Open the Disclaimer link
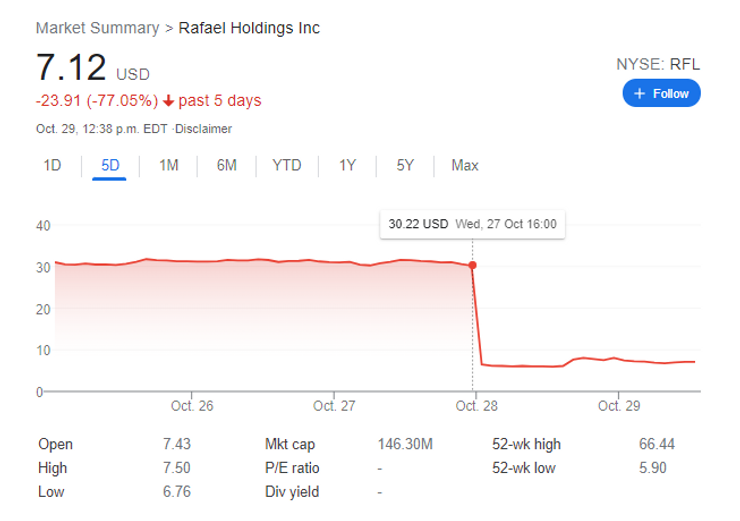The image size is (740, 521). 203,129
